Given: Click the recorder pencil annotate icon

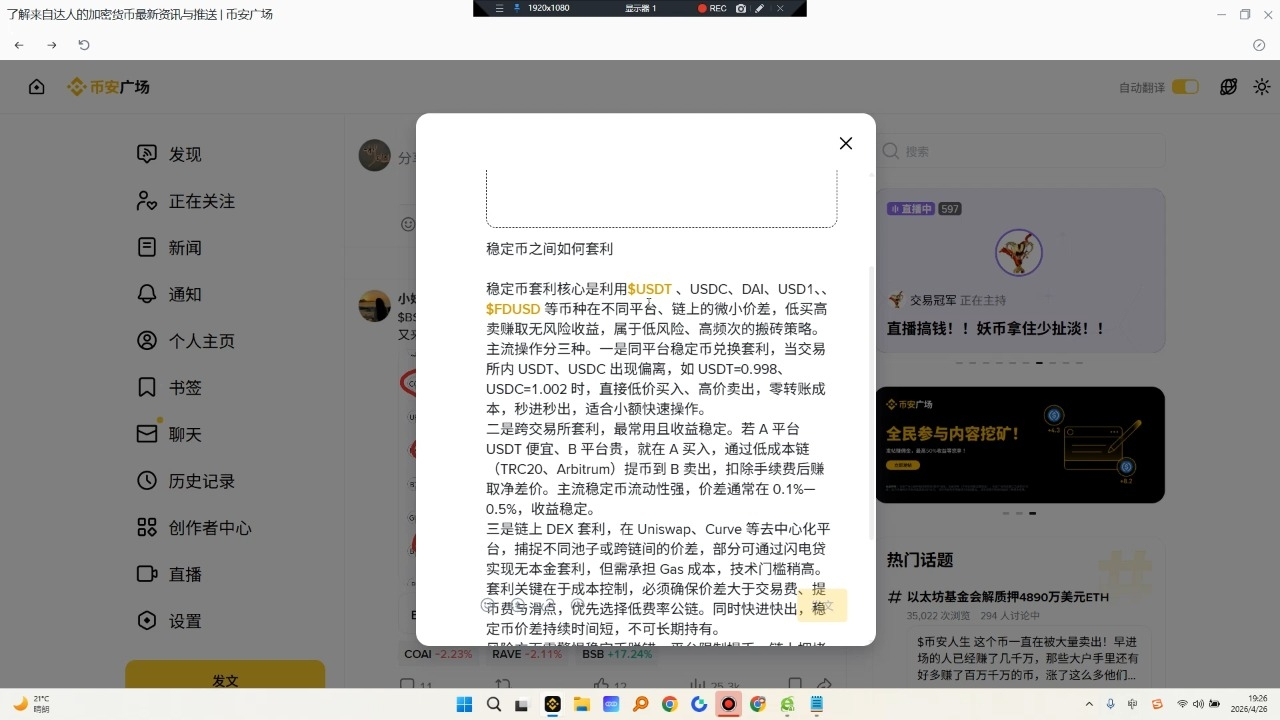Looking at the screenshot, I should tap(760, 8).
